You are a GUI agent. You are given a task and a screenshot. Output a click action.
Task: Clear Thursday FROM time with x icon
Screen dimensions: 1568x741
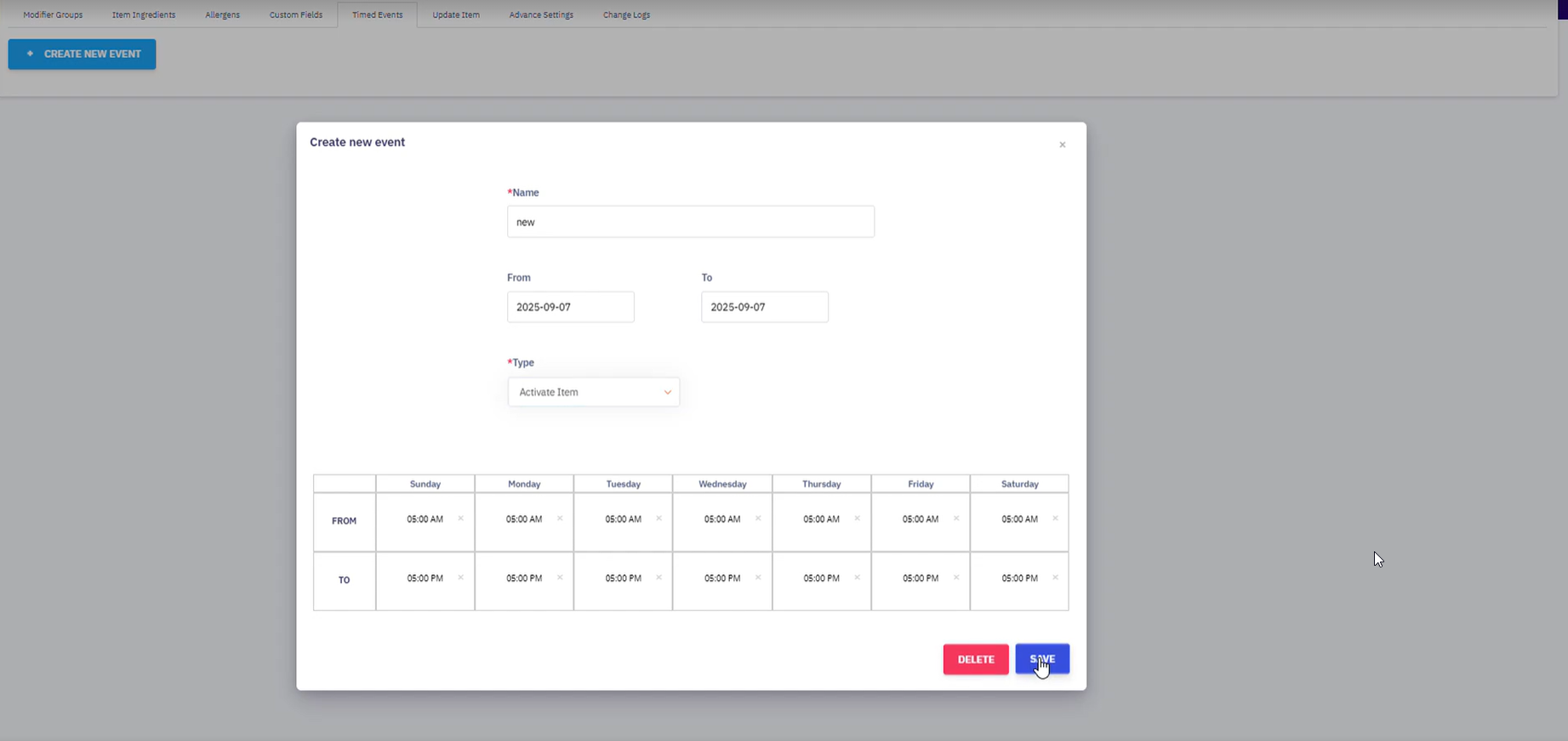point(857,518)
